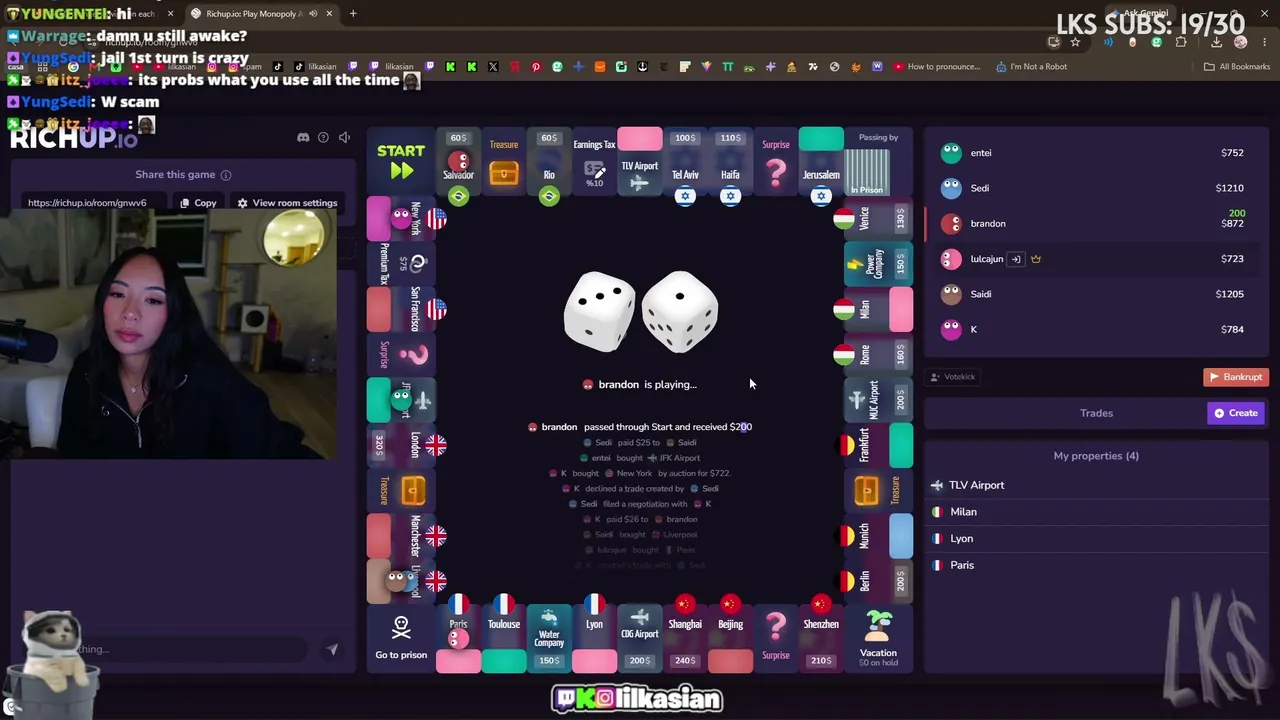The height and width of the screenshot is (720, 1280).
Task: Click the Premium Tax tile
Action: coord(401,263)
